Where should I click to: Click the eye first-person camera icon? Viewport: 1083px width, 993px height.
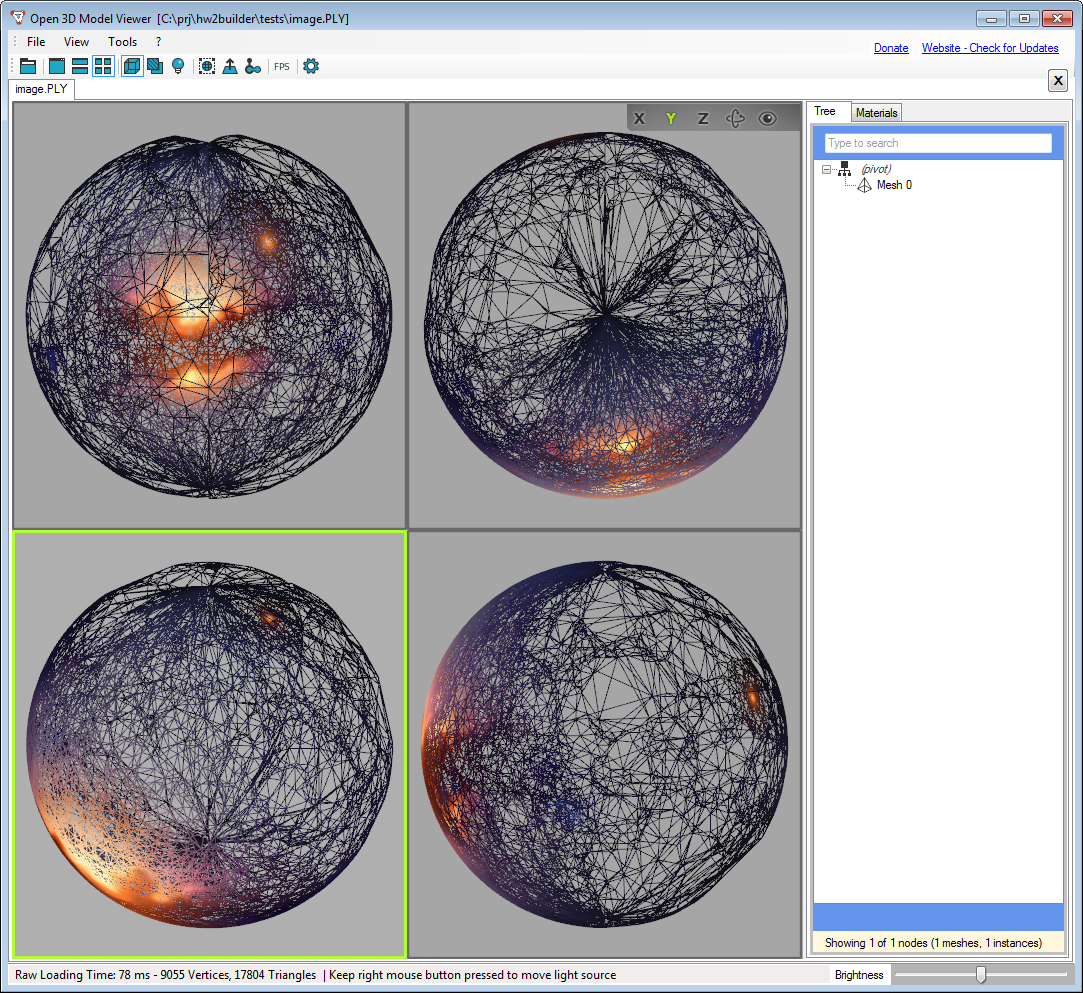pyautogui.click(x=767, y=118)
